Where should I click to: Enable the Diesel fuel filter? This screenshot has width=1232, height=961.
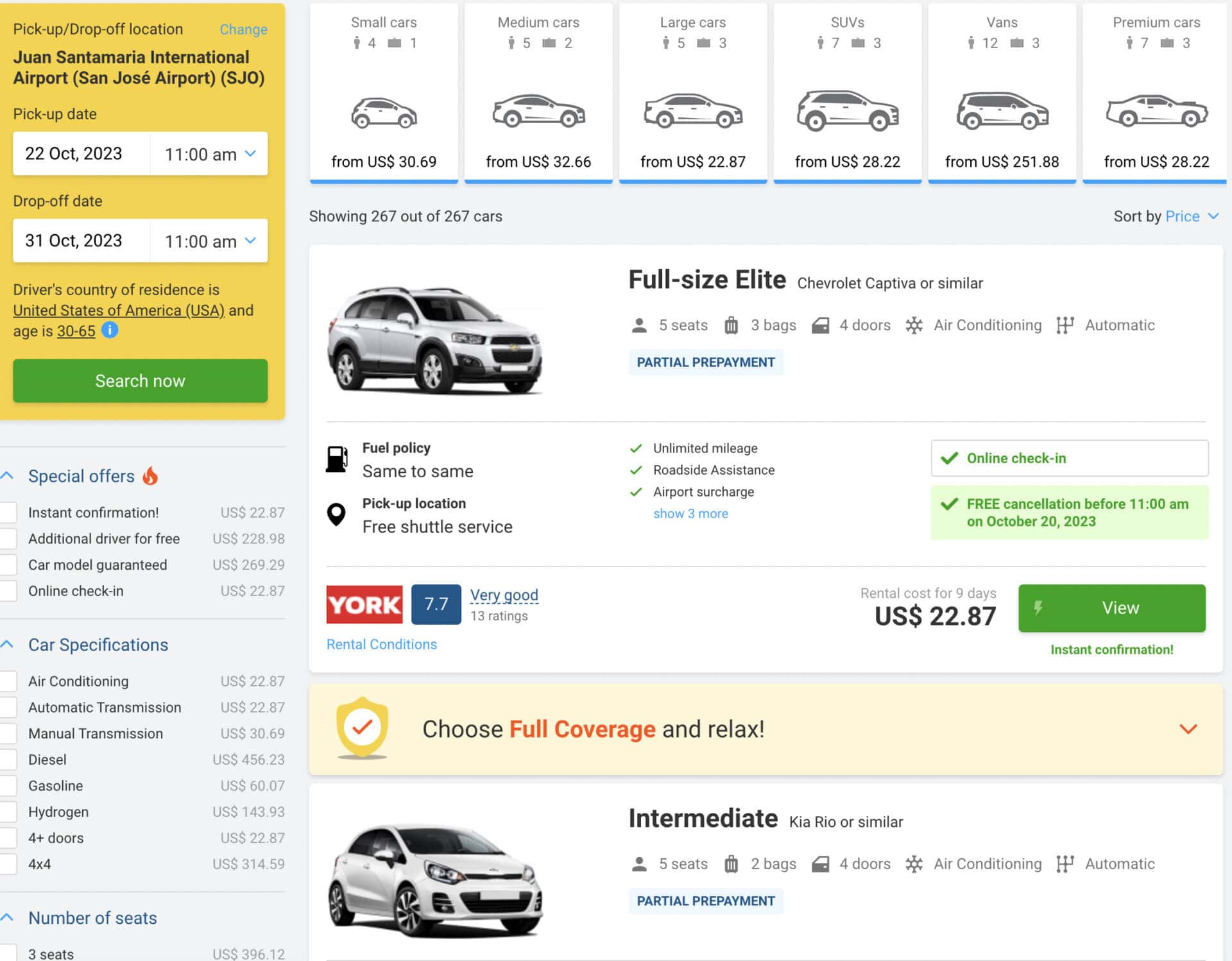(x=8, y=760)
